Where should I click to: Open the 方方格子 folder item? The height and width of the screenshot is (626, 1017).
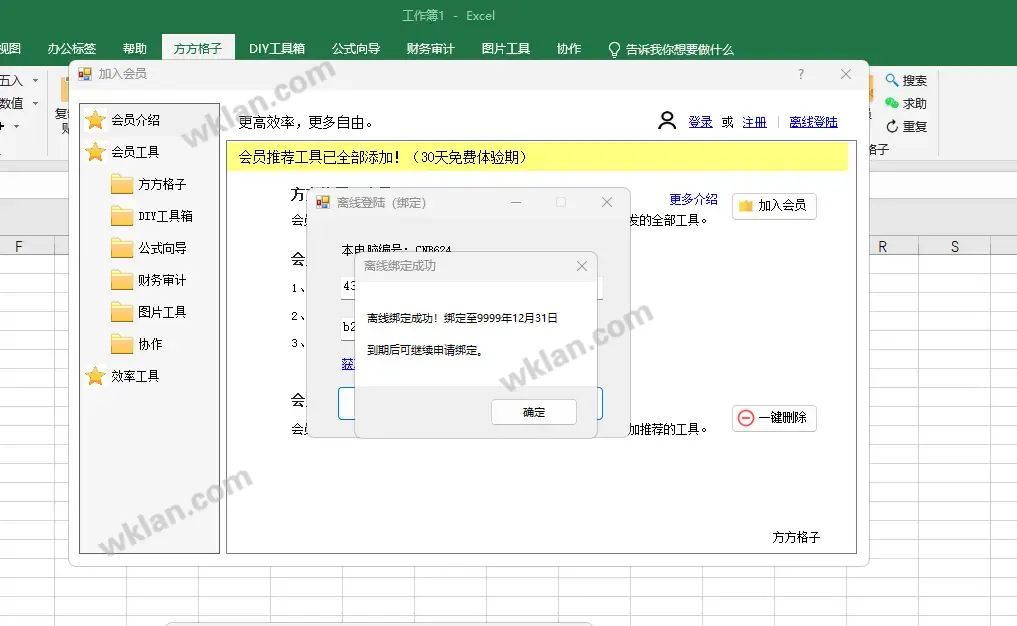(162, 184)
